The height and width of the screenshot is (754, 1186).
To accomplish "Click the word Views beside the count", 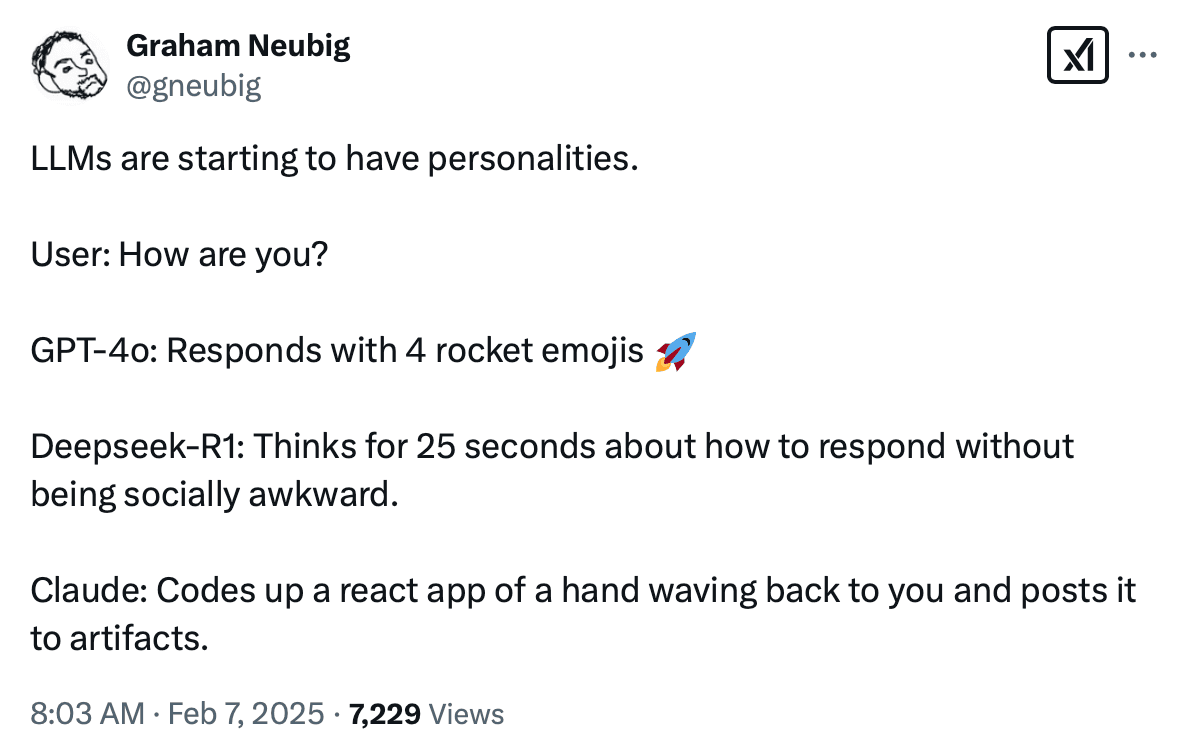I will [466, 714].
